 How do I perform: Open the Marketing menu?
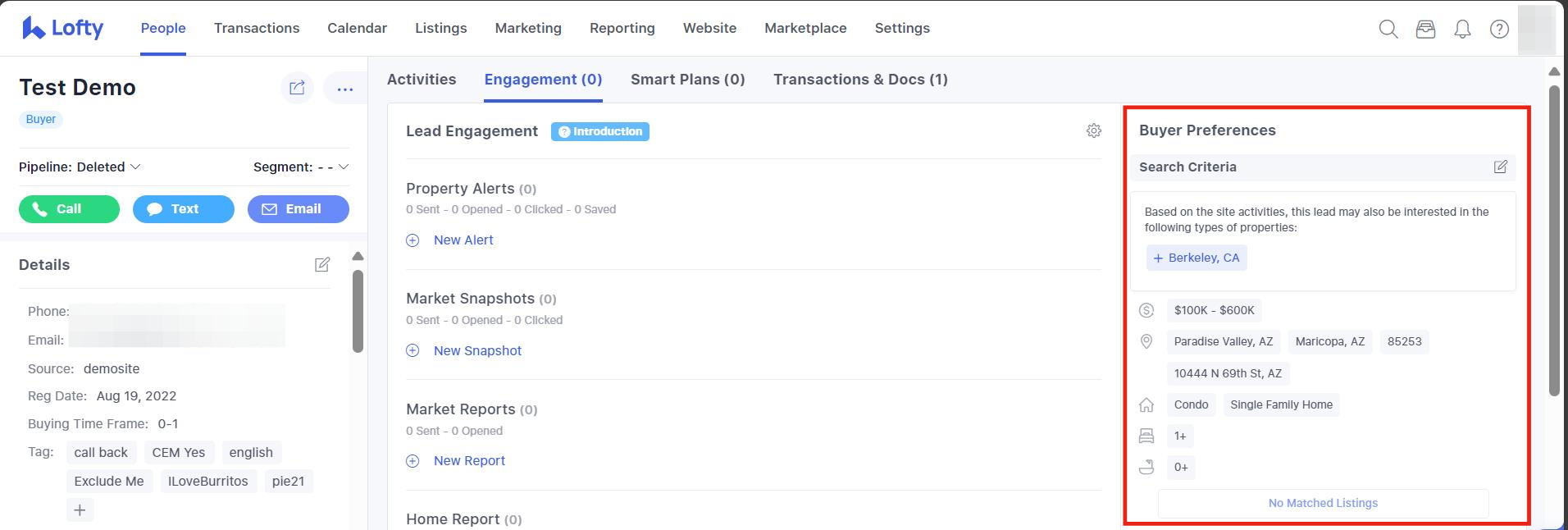[x=528, y=28]
